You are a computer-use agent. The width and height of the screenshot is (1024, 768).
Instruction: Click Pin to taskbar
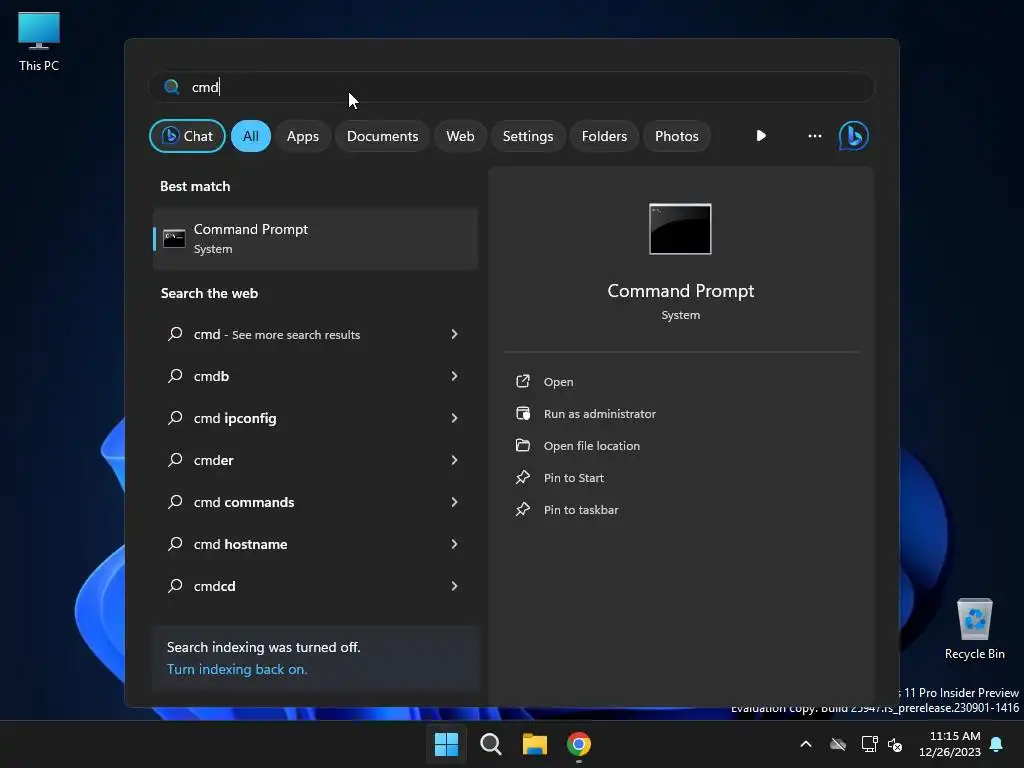click(581, 509)
